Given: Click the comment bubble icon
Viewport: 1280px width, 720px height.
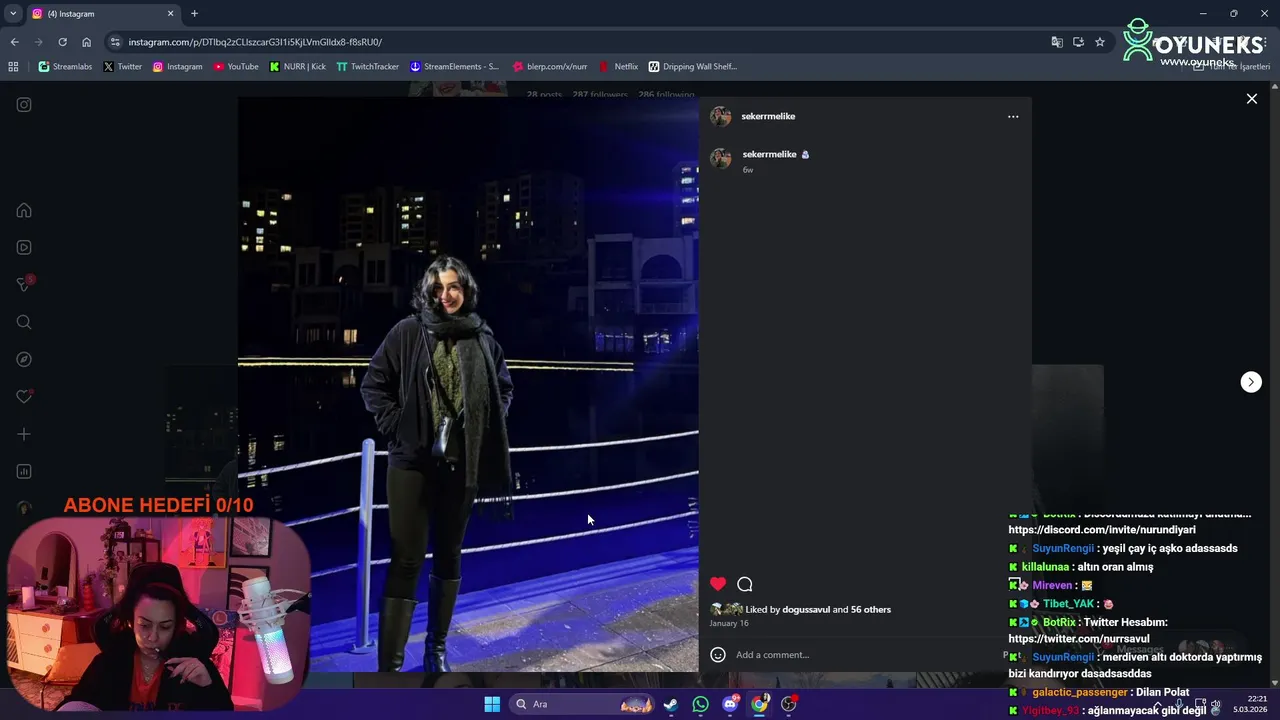Looking at the screenshot, I should (745, 584).
